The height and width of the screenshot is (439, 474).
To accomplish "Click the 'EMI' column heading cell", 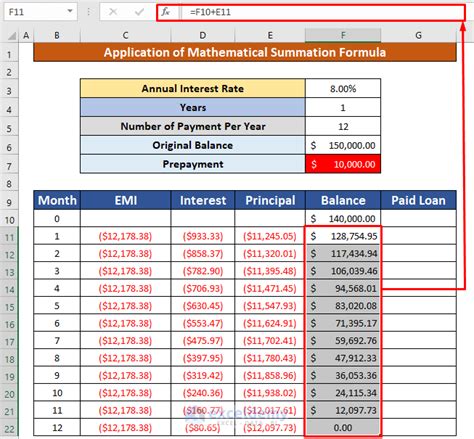I will pos(125,200).
